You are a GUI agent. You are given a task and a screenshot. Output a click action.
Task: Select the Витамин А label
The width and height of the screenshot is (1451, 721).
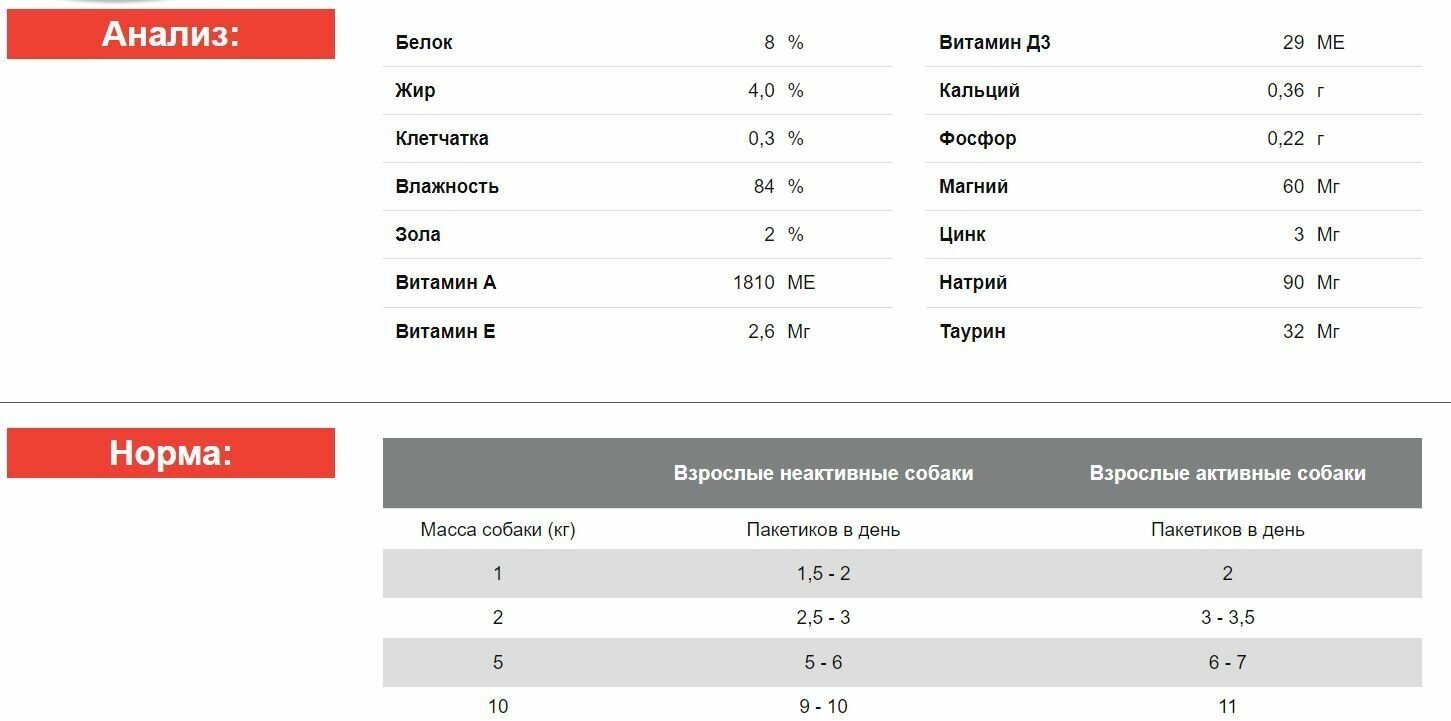446,283
